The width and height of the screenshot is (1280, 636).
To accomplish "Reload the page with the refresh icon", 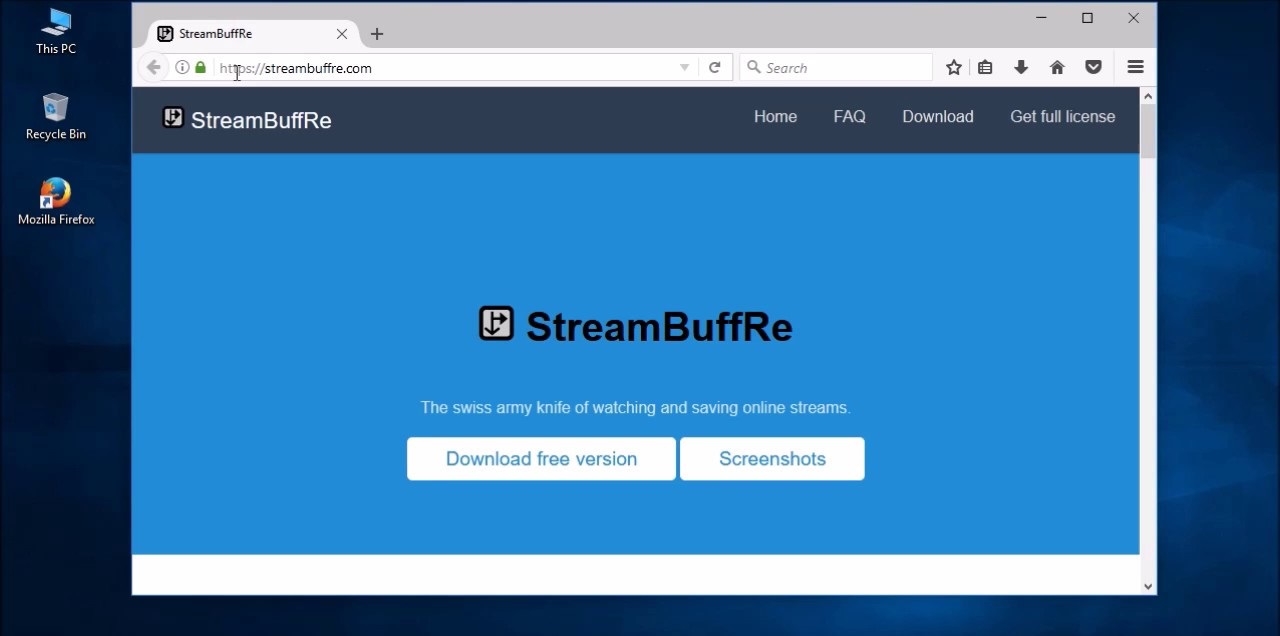I will (714, 68).
